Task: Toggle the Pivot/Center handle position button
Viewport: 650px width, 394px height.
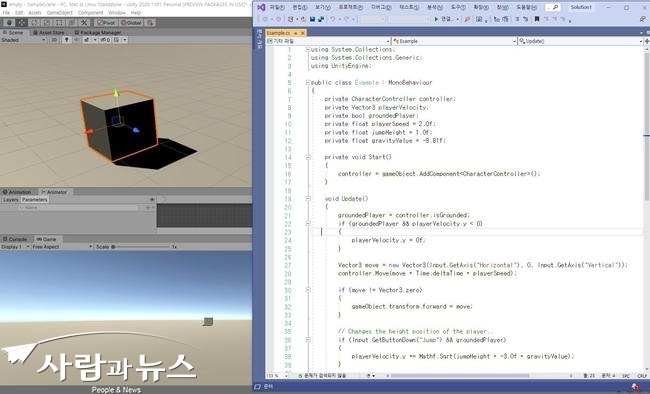Action: (107, 23)
